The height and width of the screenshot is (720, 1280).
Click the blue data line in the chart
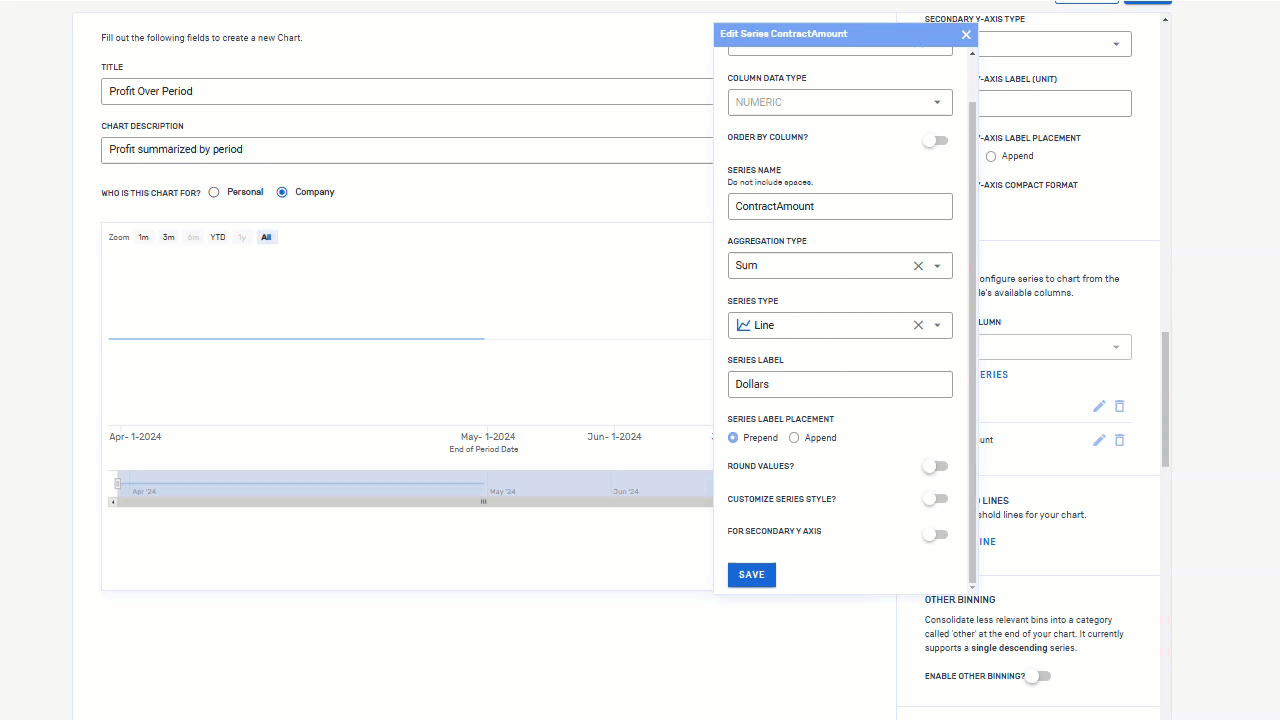(x=297, y=339)
